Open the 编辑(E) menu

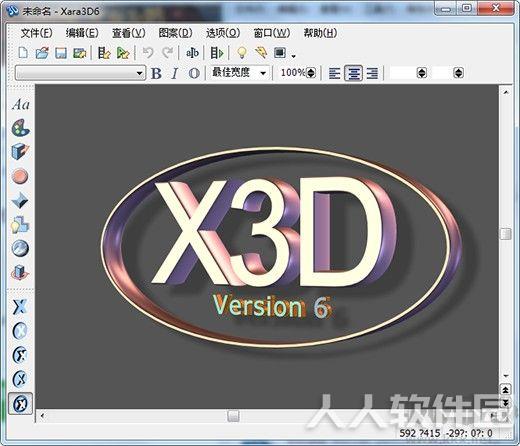tap(82, 33)
